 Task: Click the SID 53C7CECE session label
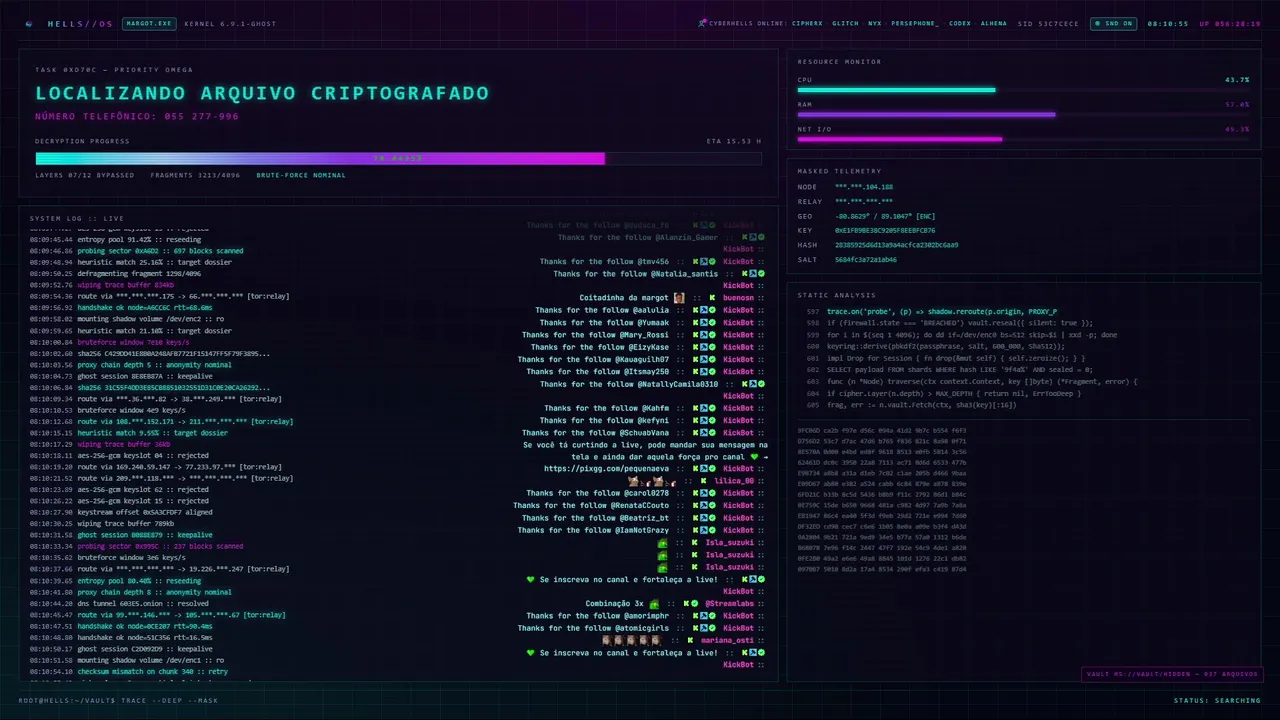coord(1048,23)
